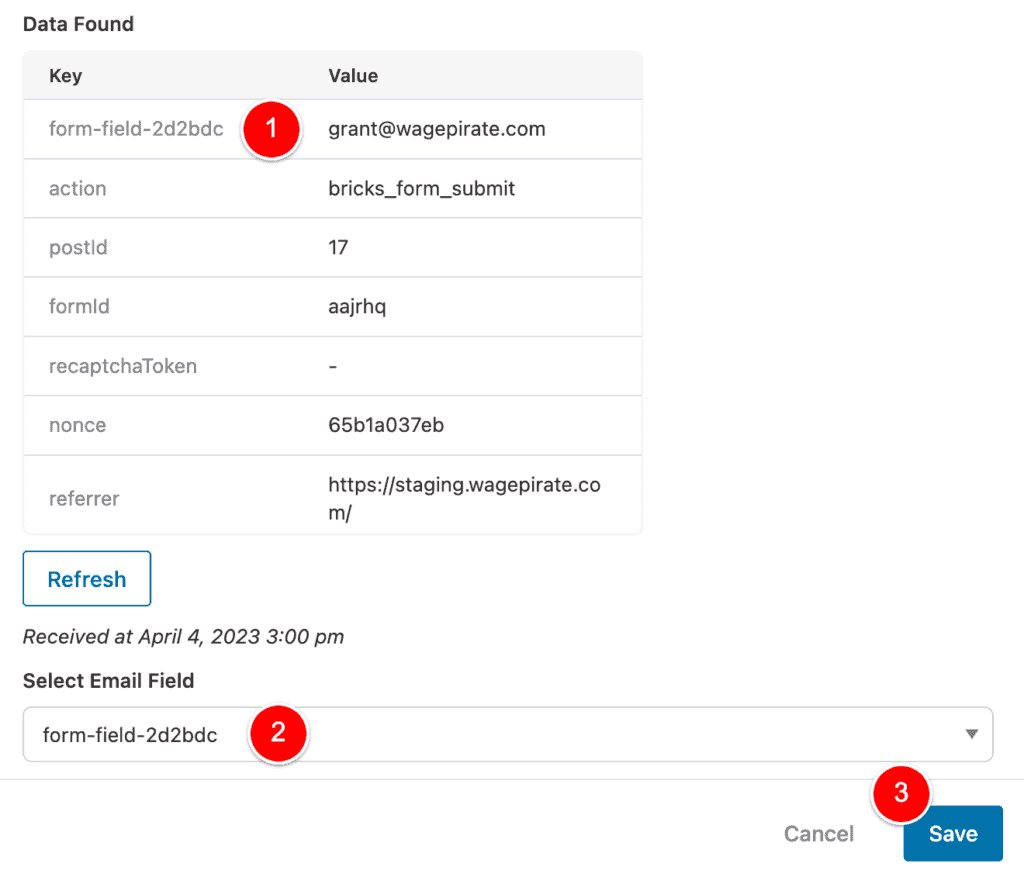Click the red numbered badge 1
Image resolution: width=1024 pixels, height=884 pixels.
click(x=270, y=129)
